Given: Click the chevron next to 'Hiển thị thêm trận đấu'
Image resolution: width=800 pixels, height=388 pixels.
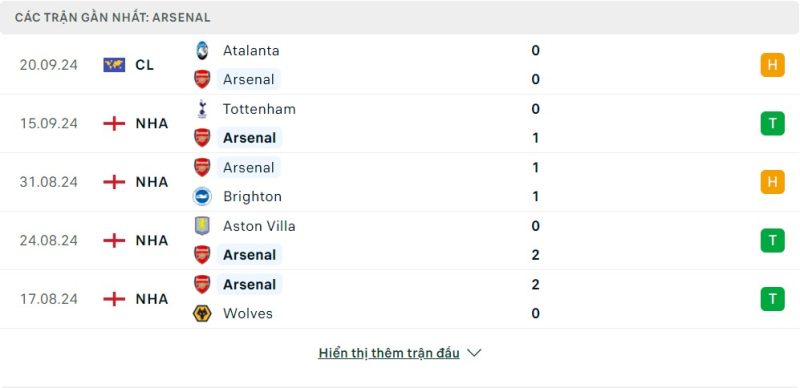Looking at the screenshot, I should [474, 353].
